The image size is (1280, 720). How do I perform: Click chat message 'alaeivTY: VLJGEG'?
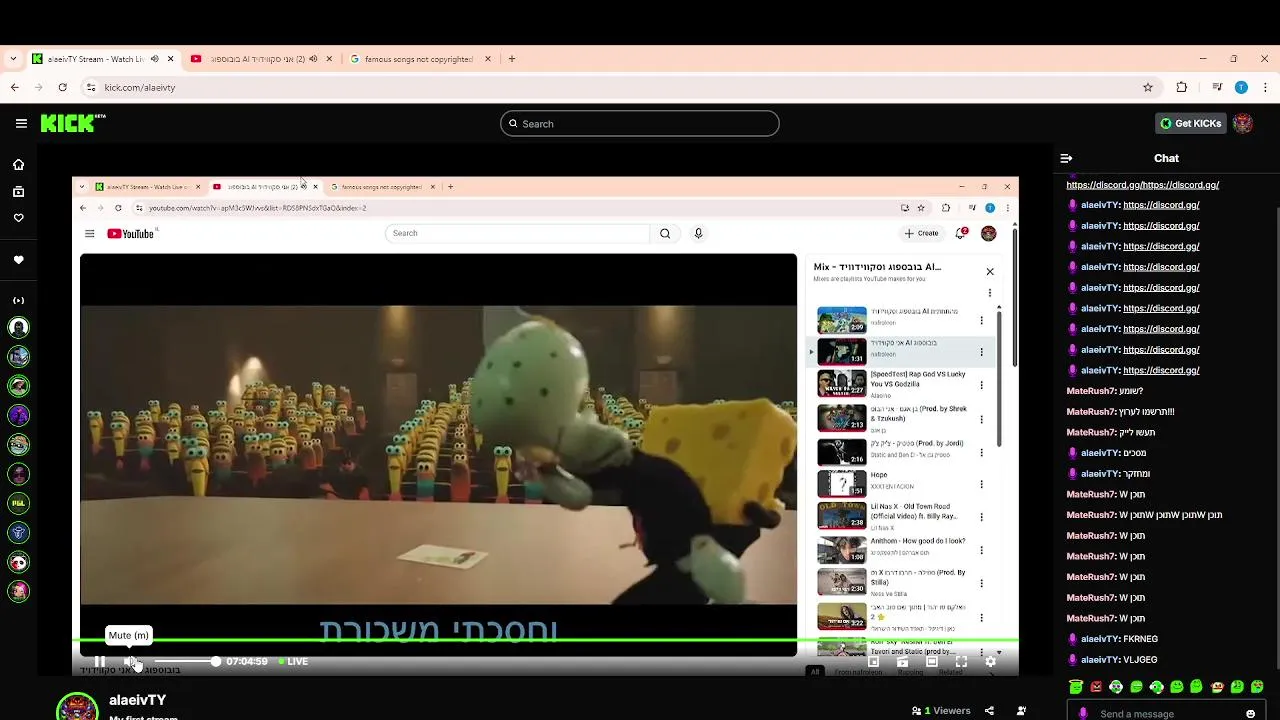click(x=1112, y=660)
